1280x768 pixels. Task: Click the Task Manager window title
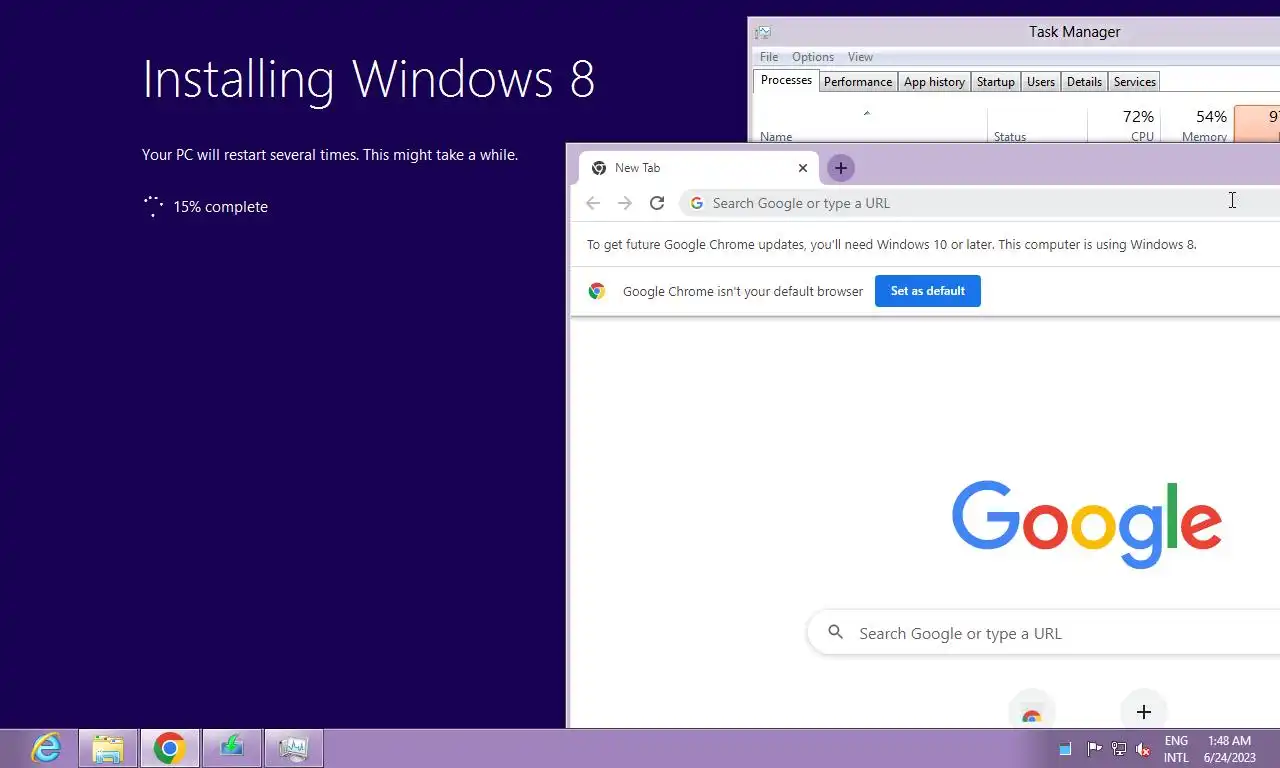[x=1074, y=32]
